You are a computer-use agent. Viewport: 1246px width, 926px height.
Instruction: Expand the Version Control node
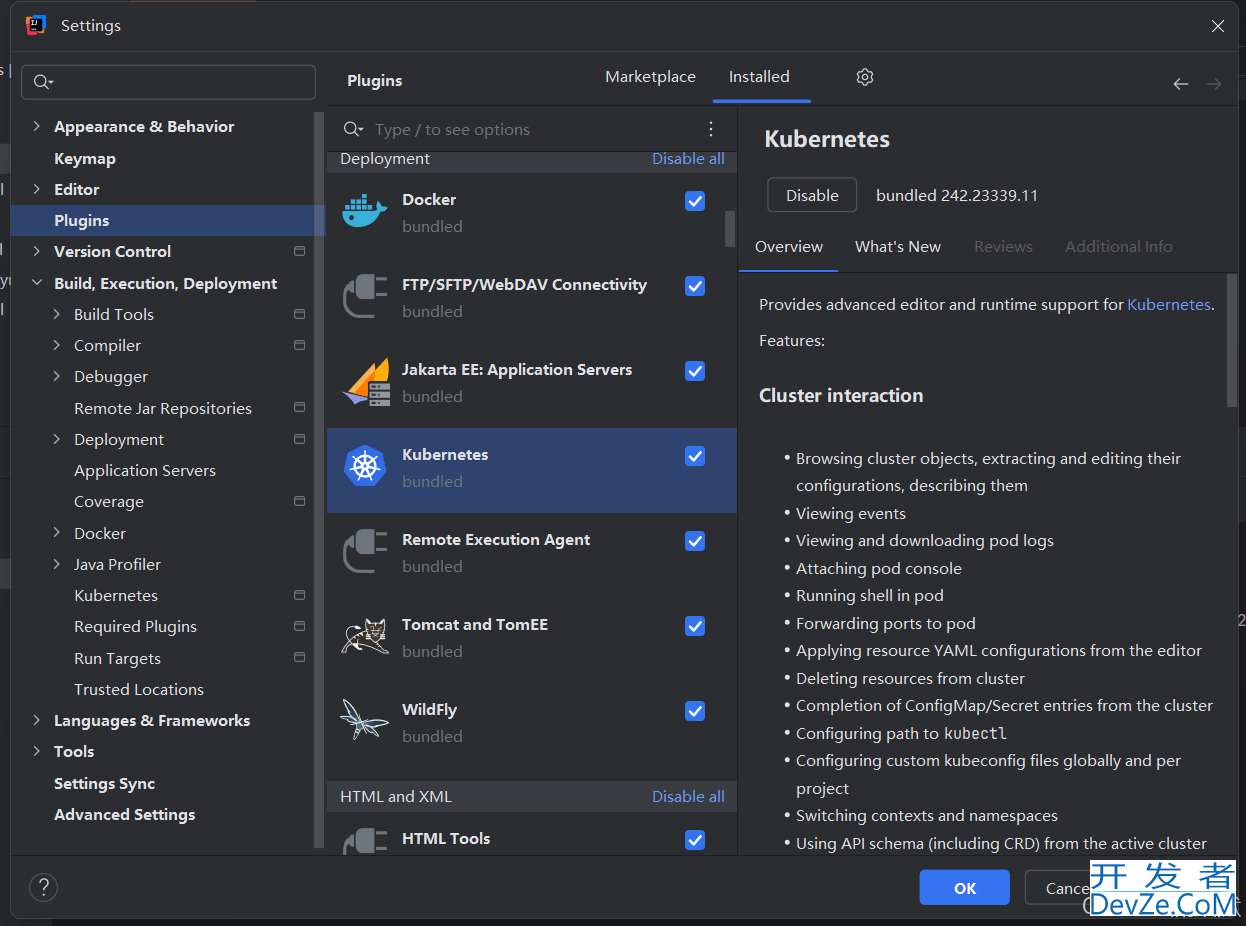click(37, 251)
